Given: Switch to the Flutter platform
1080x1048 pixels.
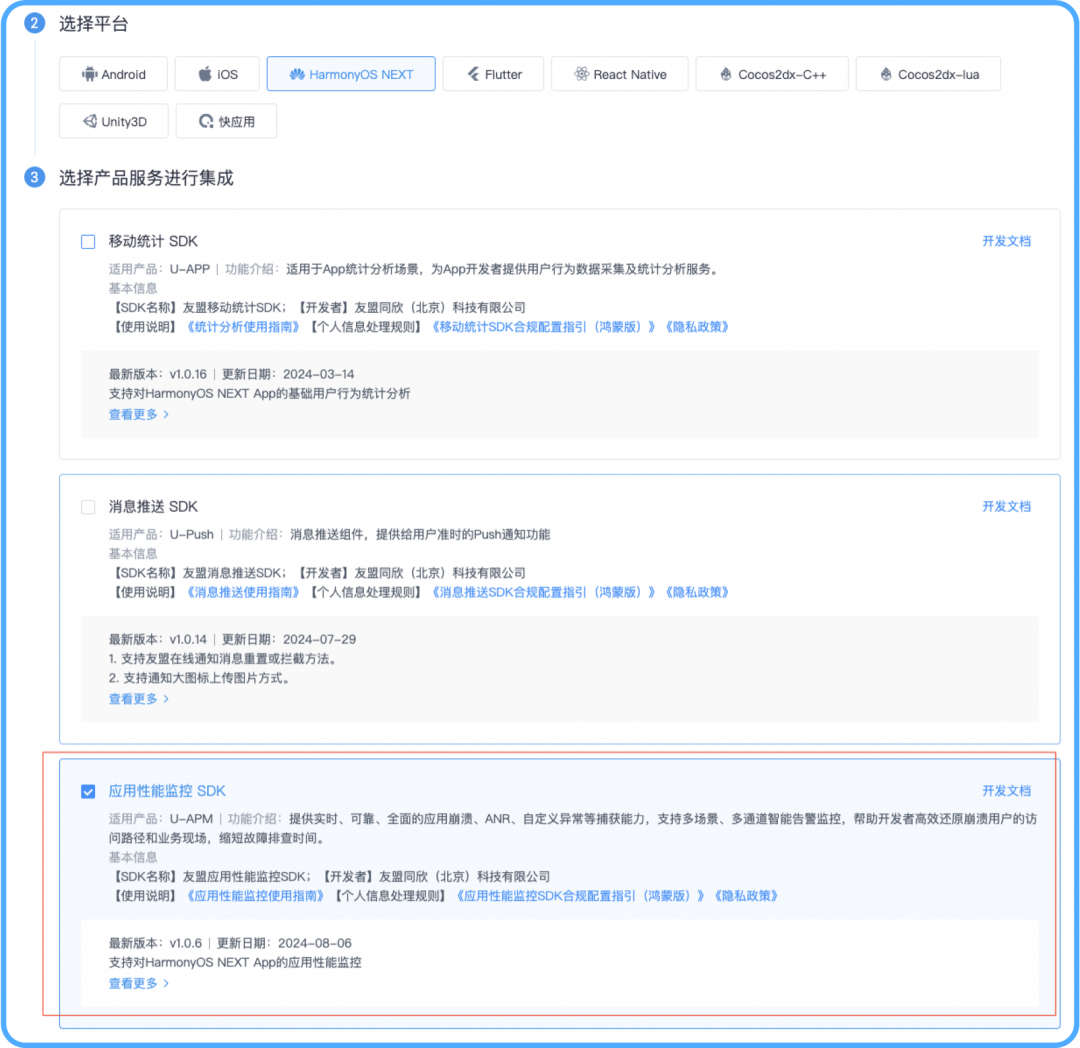Looking at the screenshot, I should [x=493, y=74].
